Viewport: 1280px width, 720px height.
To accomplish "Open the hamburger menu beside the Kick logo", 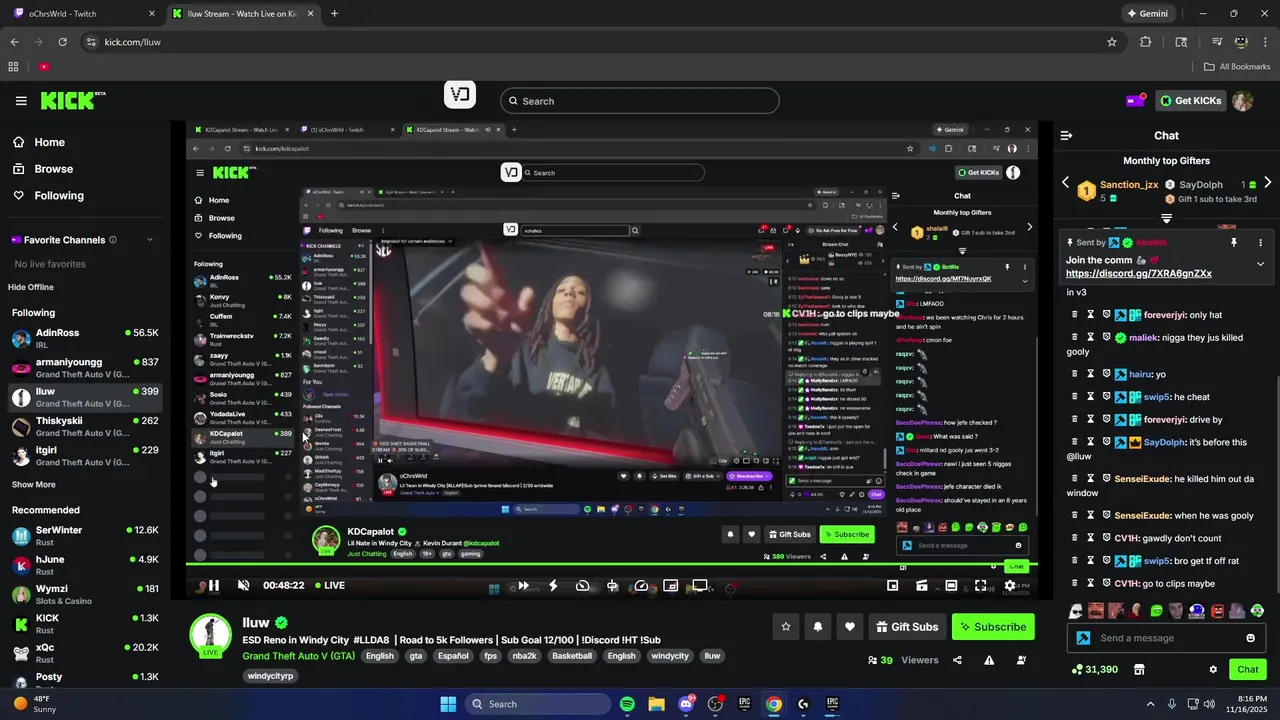I will (21, 101).
